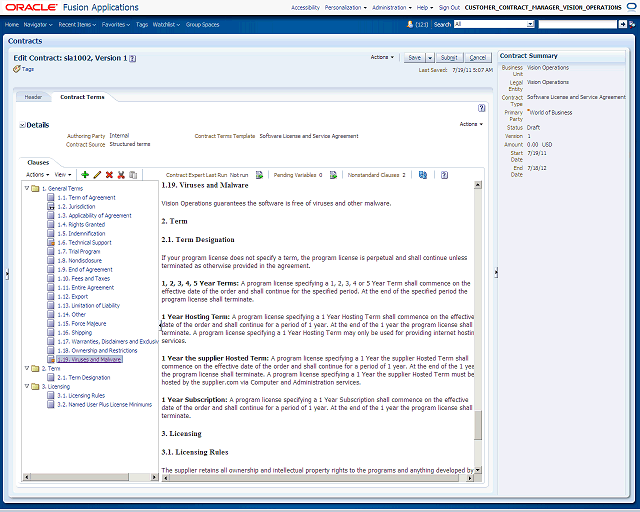This screenshot has height=512, width=640.
Task: Select 3.1. Licensing Rules clause
Action: tap(81, 395)
